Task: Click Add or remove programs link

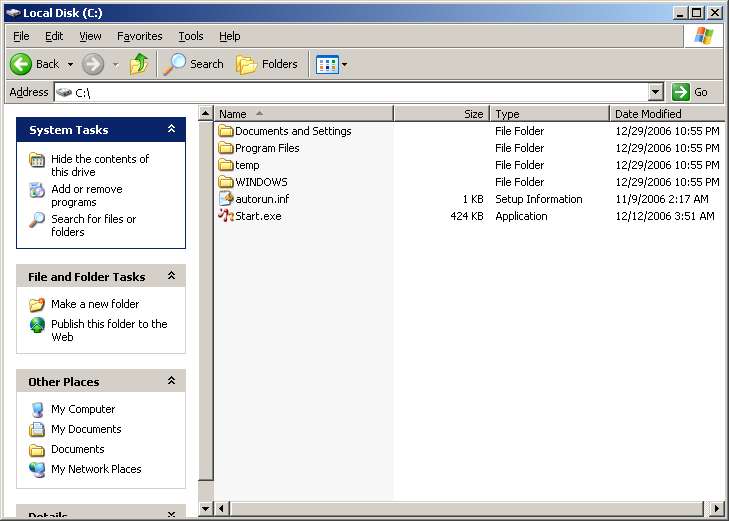Action: pyautogui.click(x=86, y=196)
